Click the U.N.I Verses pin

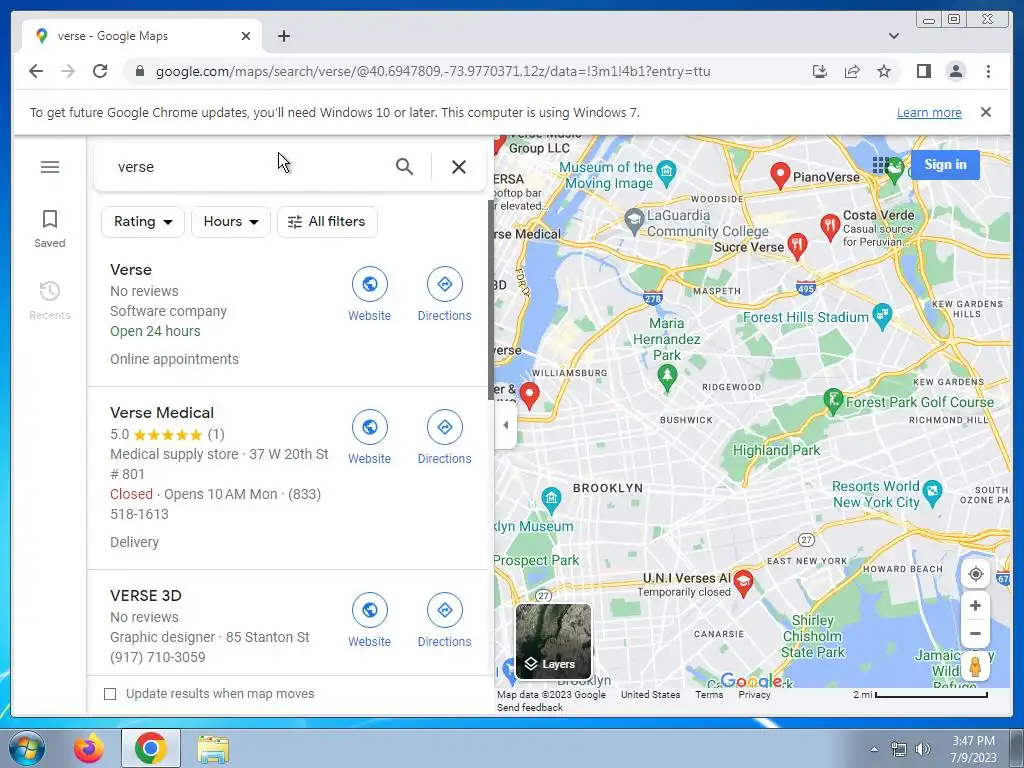coord(743,583)
